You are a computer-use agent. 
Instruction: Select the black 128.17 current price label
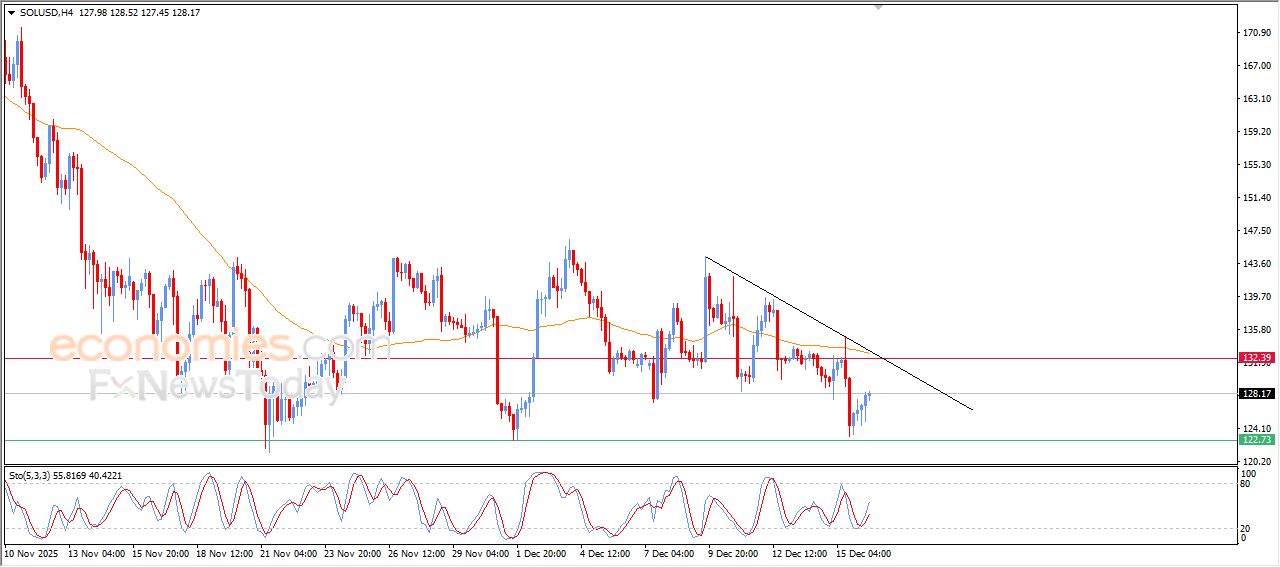[x=1256, y=394]
